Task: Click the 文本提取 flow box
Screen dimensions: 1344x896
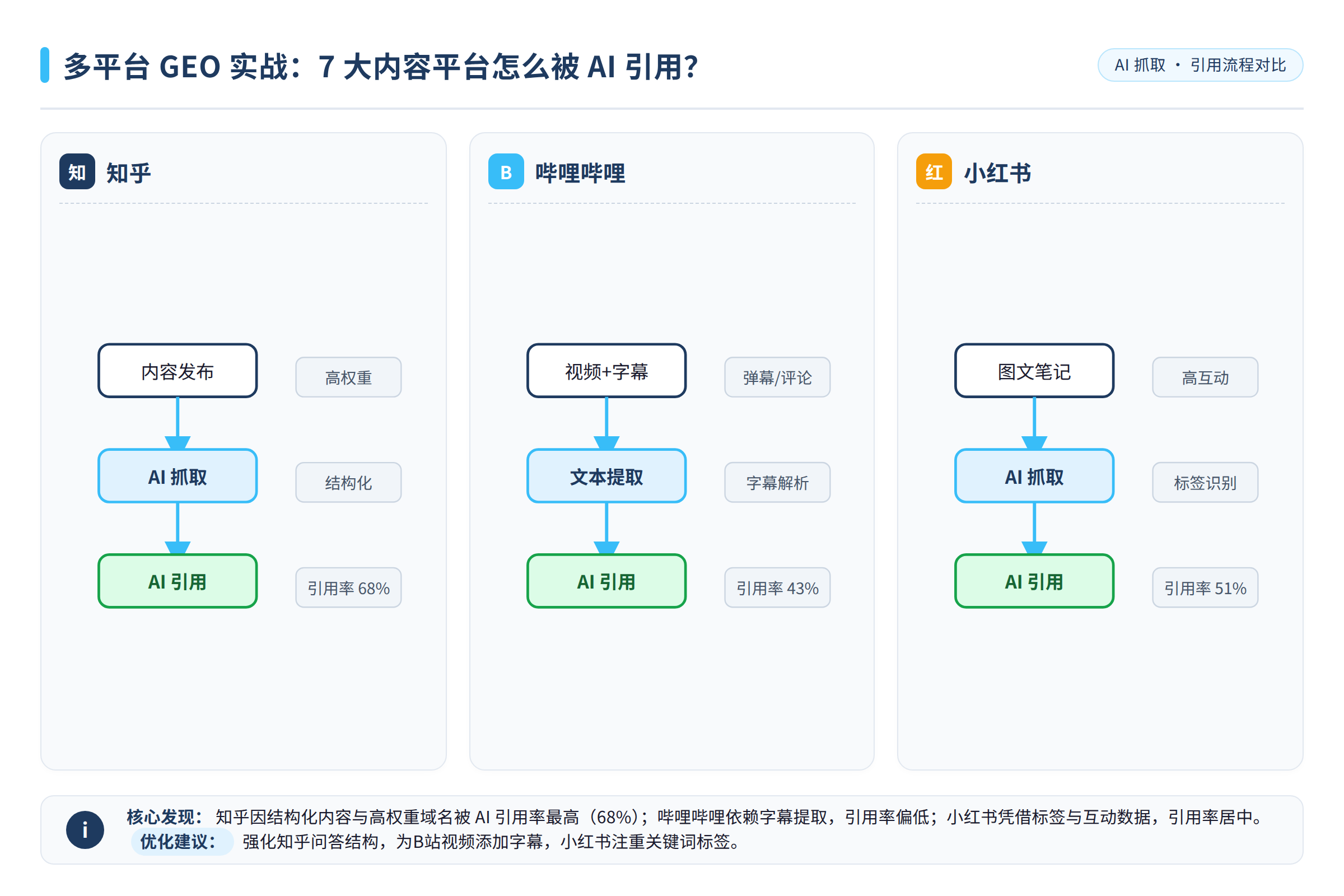Action: (606, 476)
